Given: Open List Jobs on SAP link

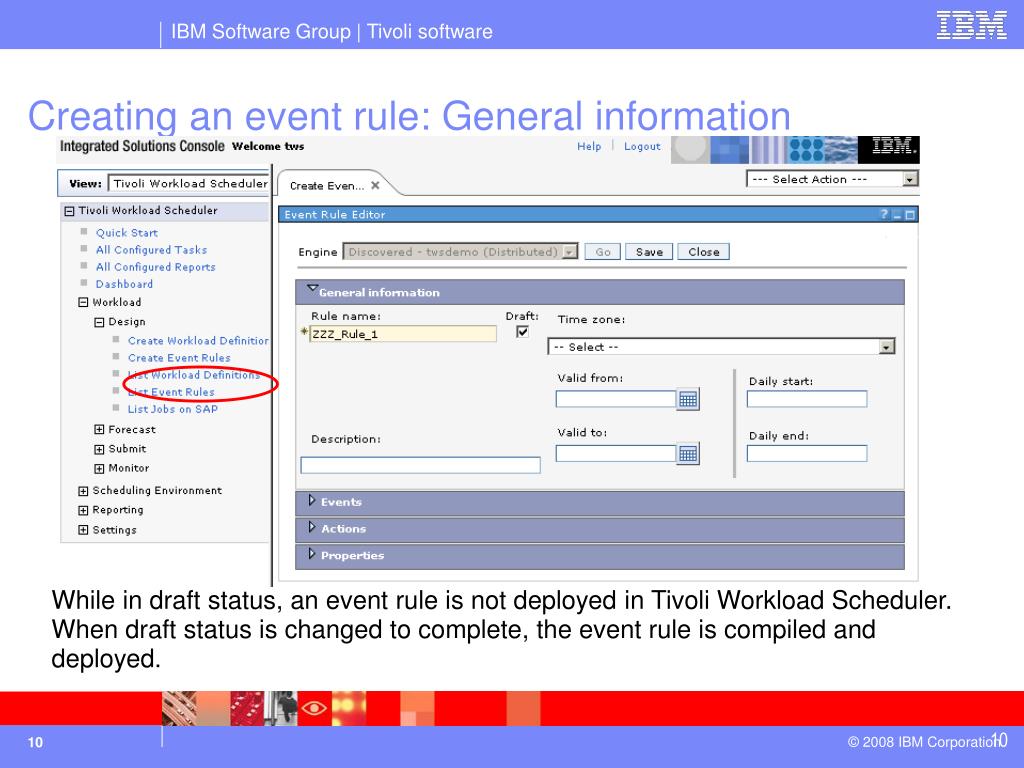Looking at the screenshot, I should (x=172, y=409).
